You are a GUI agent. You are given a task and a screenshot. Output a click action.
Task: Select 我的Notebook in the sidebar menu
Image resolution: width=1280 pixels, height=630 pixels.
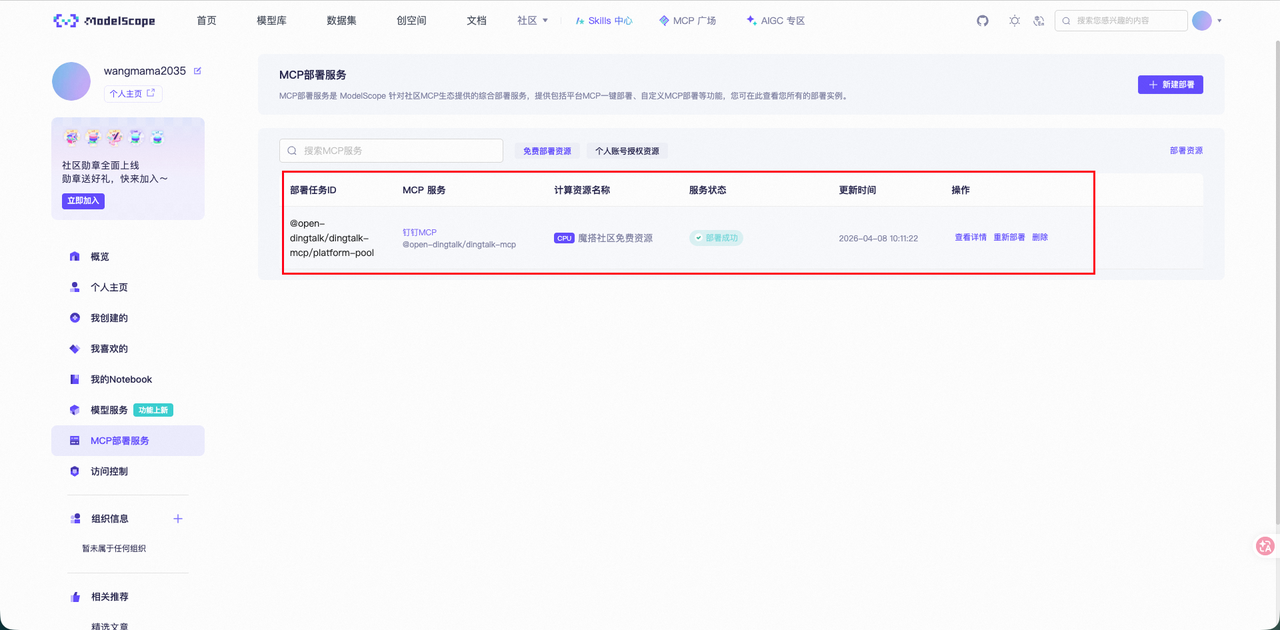point(128,379)
